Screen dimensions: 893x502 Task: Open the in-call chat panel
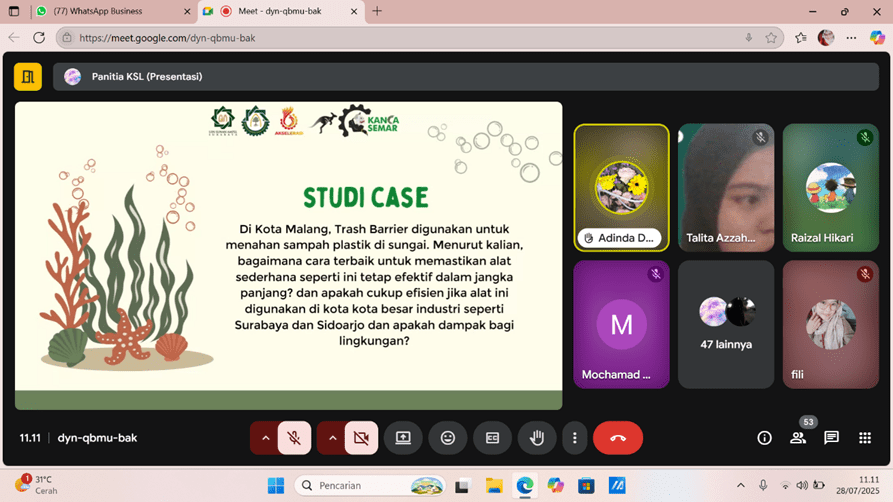pos(831,438)
